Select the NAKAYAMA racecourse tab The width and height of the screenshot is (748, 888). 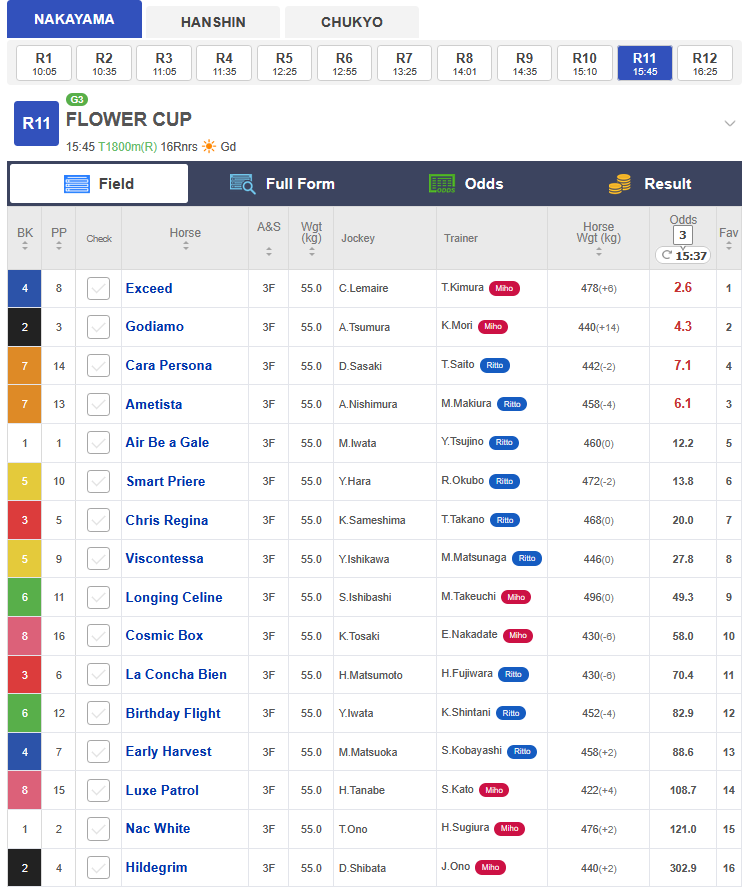click(74, 19)
